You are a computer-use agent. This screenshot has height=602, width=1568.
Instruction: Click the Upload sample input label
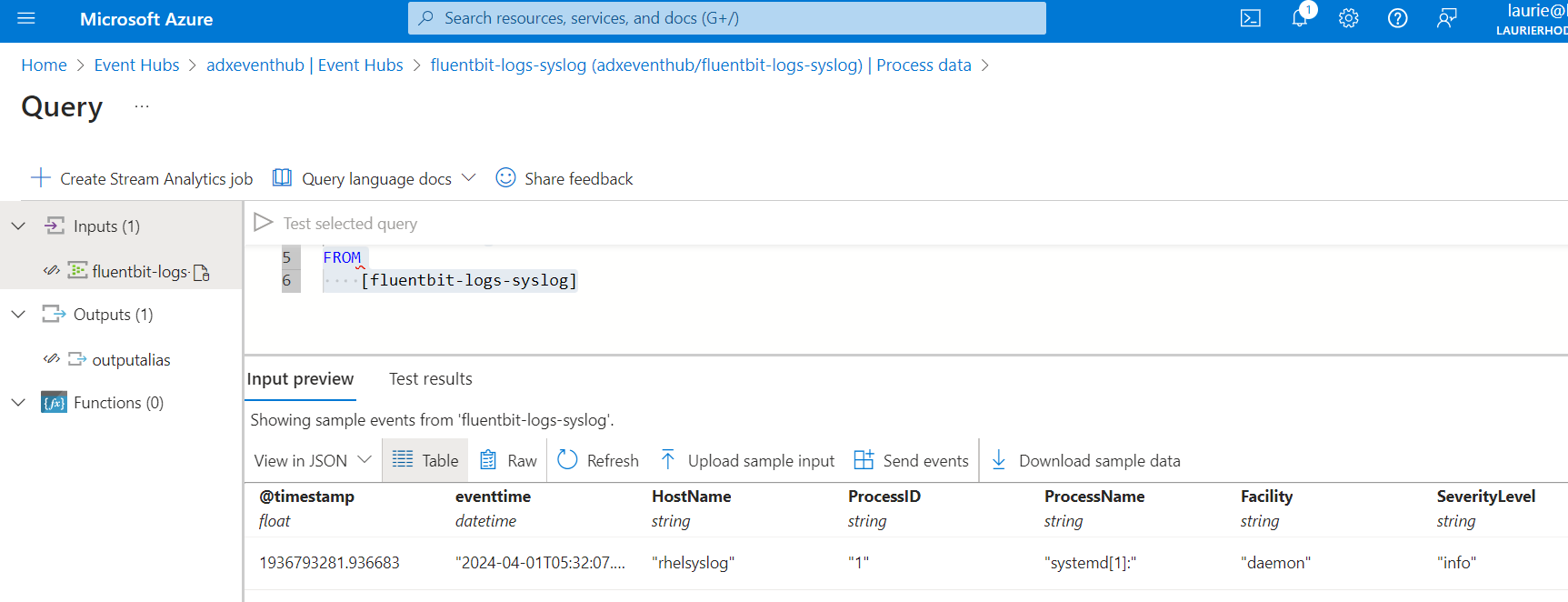(x=761, y=461)
